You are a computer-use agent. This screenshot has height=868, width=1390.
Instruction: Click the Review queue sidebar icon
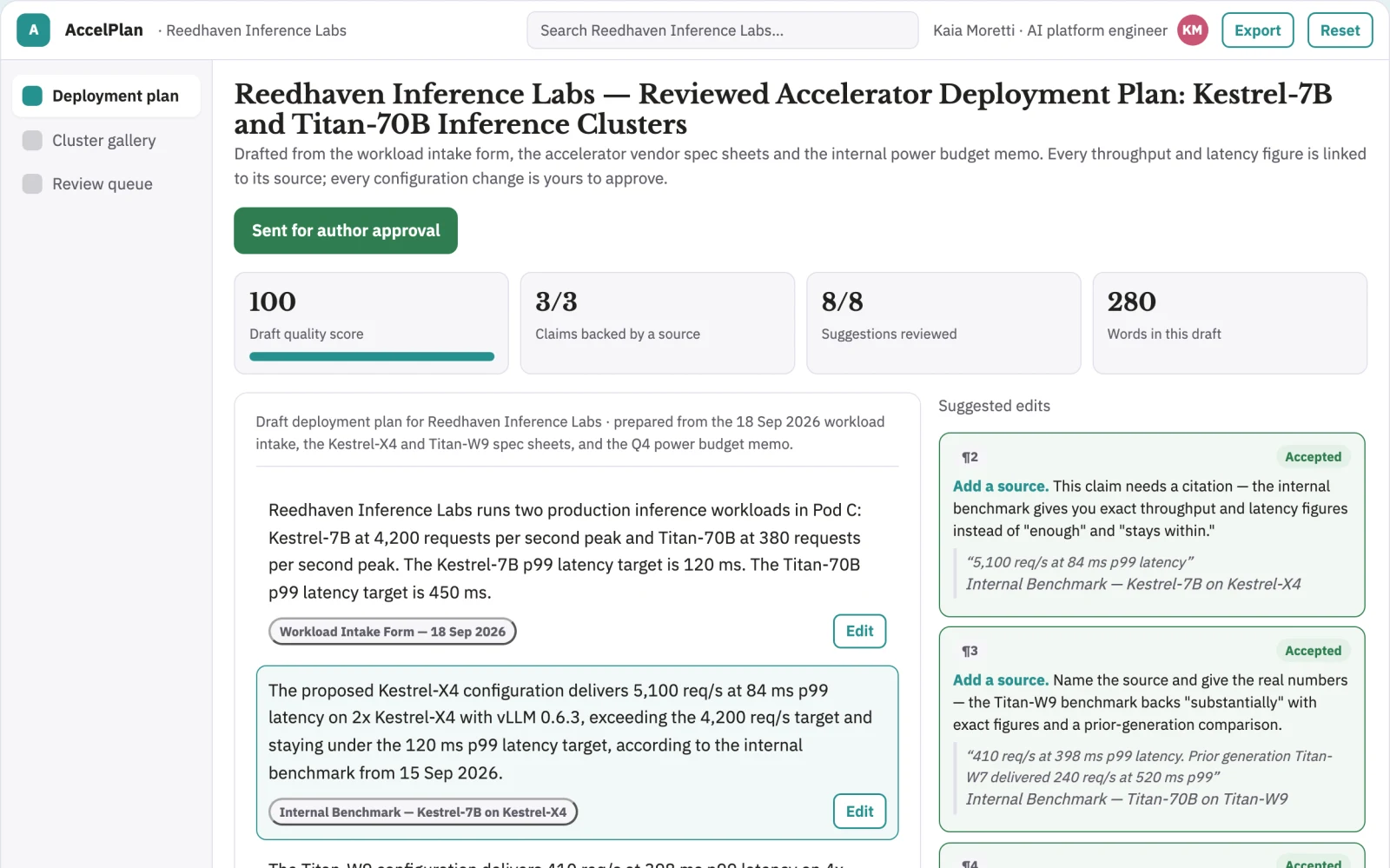(32, 183)
